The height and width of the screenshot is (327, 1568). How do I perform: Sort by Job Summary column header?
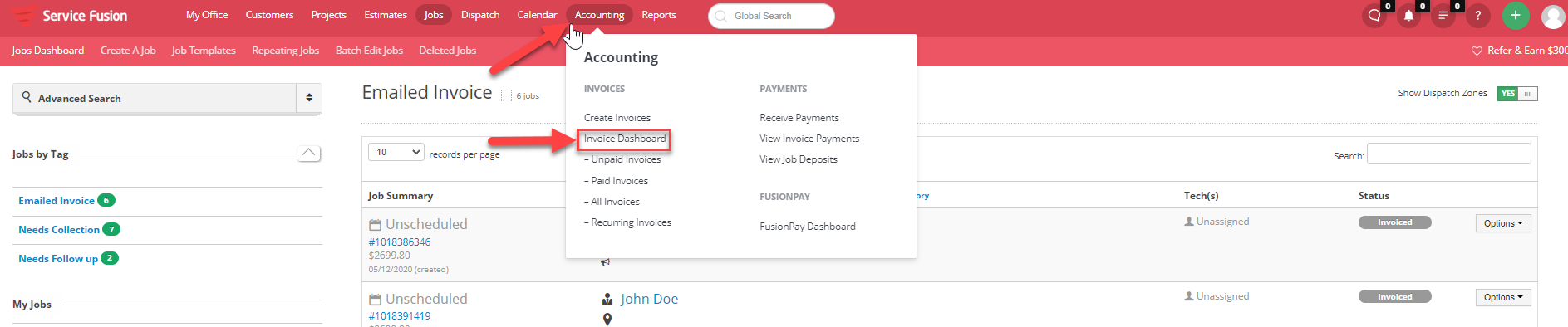(401, 196)
